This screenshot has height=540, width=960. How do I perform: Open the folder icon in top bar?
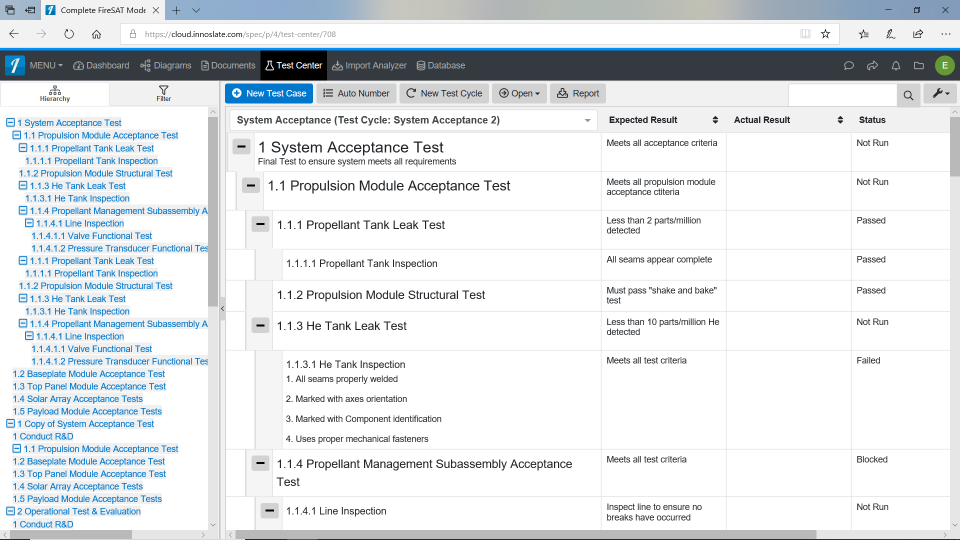(919, 66)
